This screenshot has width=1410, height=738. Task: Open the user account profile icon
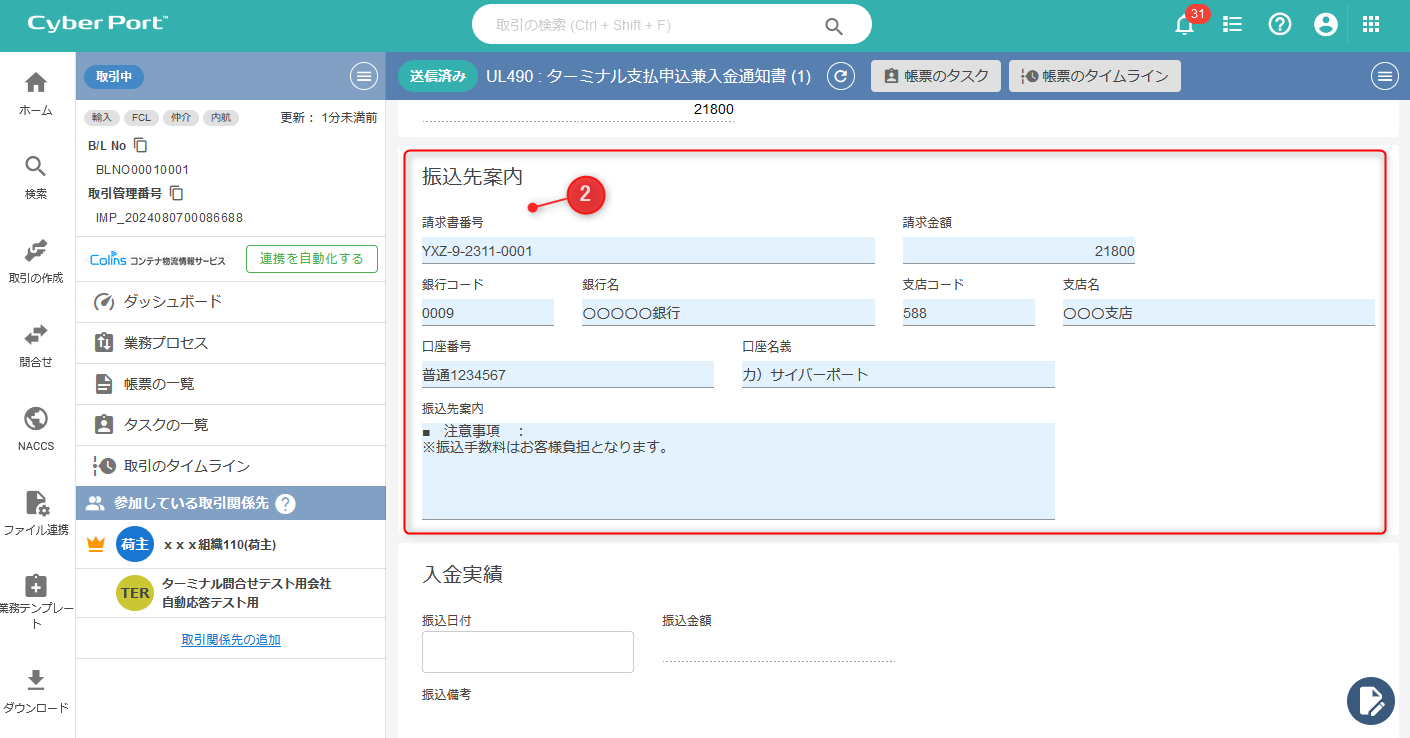pos(1326,25)
